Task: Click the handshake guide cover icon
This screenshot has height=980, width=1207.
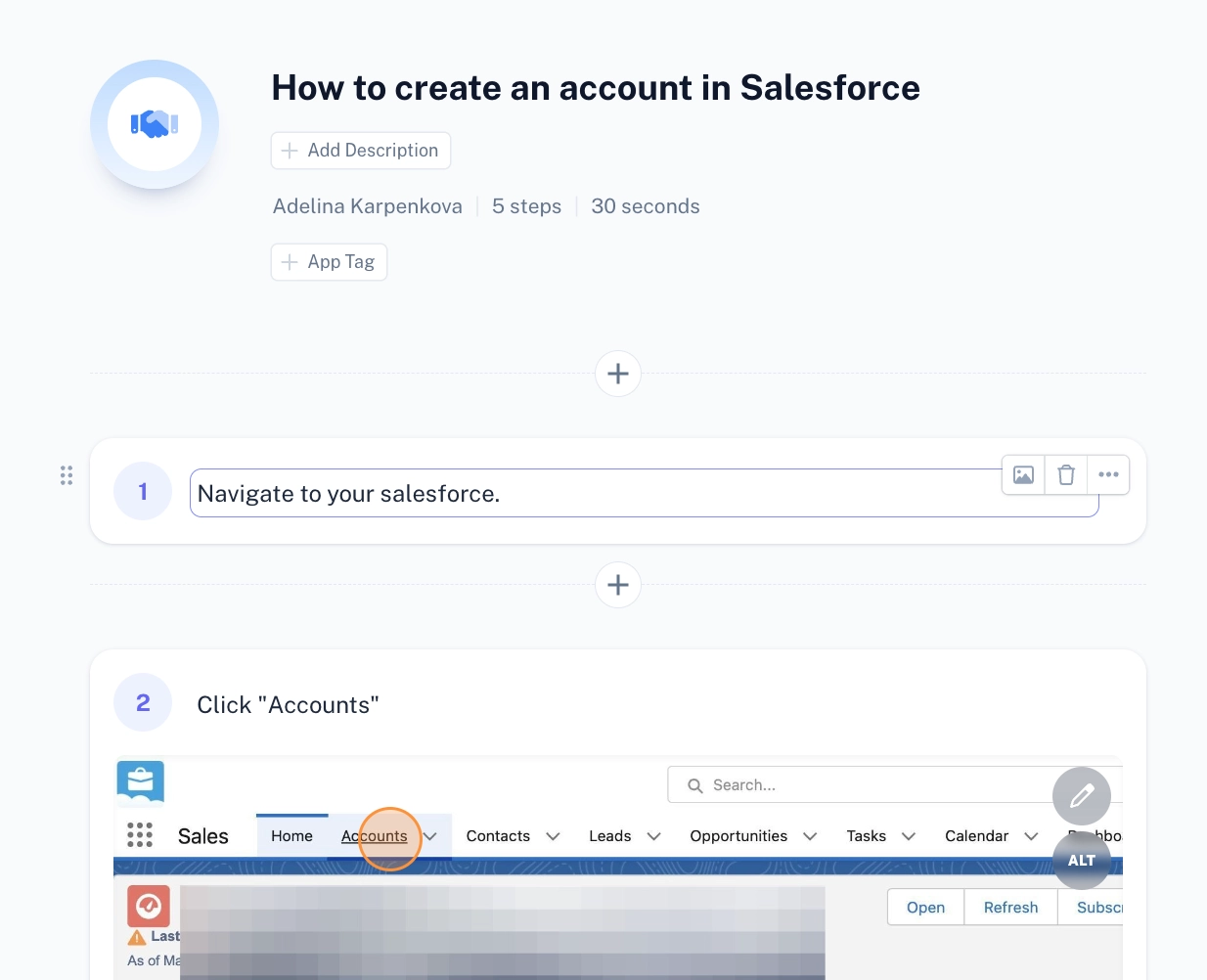Action: pyautogui.click(x=155, y=123)
